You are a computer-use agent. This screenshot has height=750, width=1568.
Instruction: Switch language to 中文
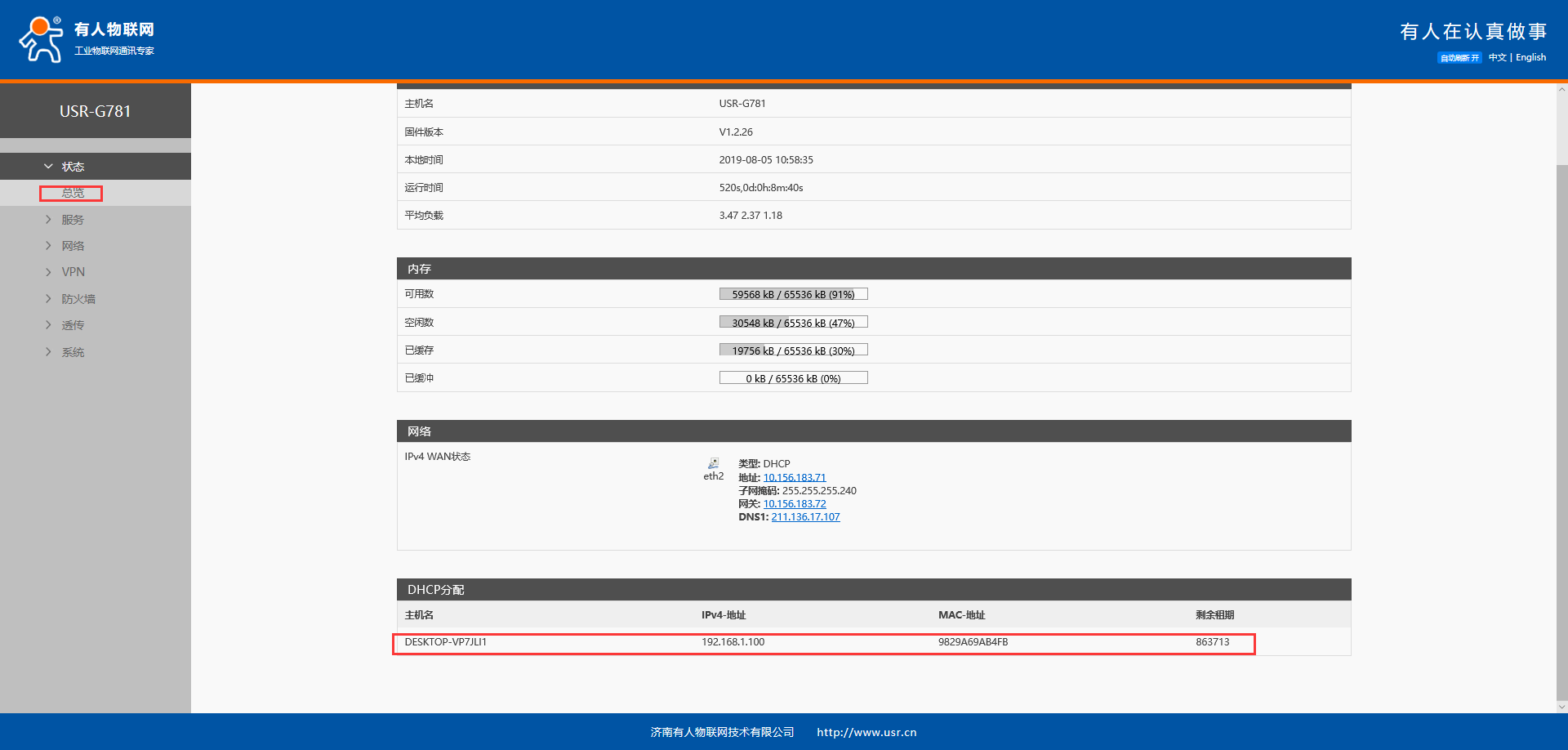click(1497, 58)
